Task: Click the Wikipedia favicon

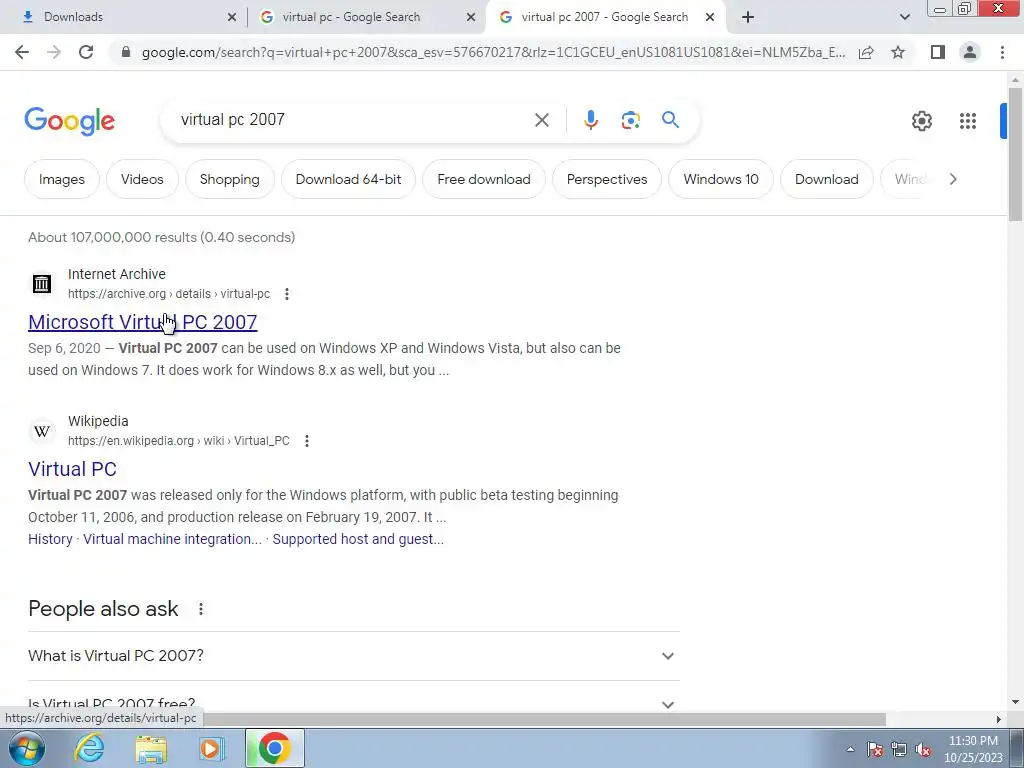Action: 42,431
